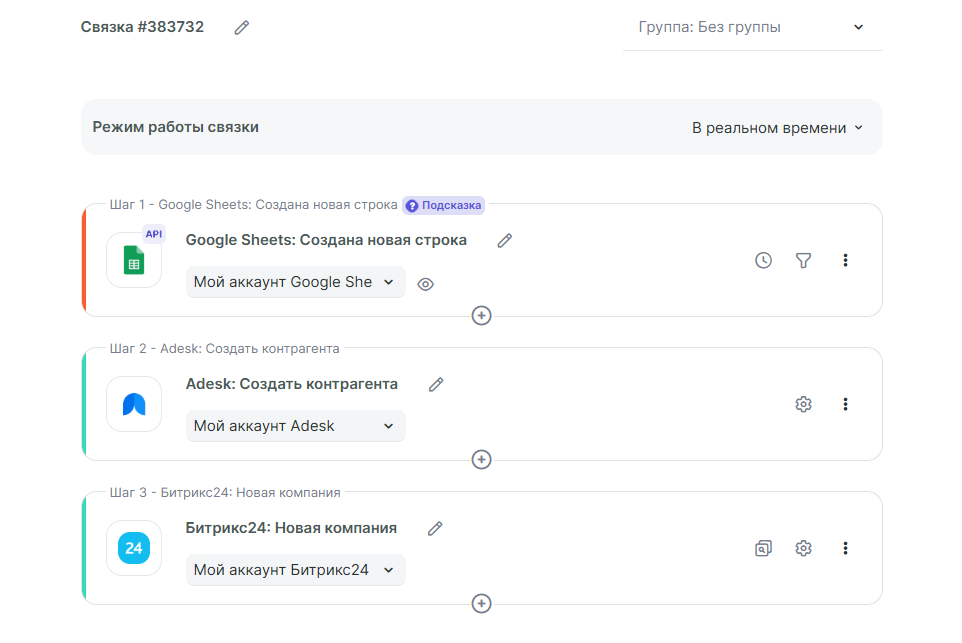Image resolution: width=962 pixels, height=643 pixels.
Task: Click the Adesk app icon
Action: [134, 404]
